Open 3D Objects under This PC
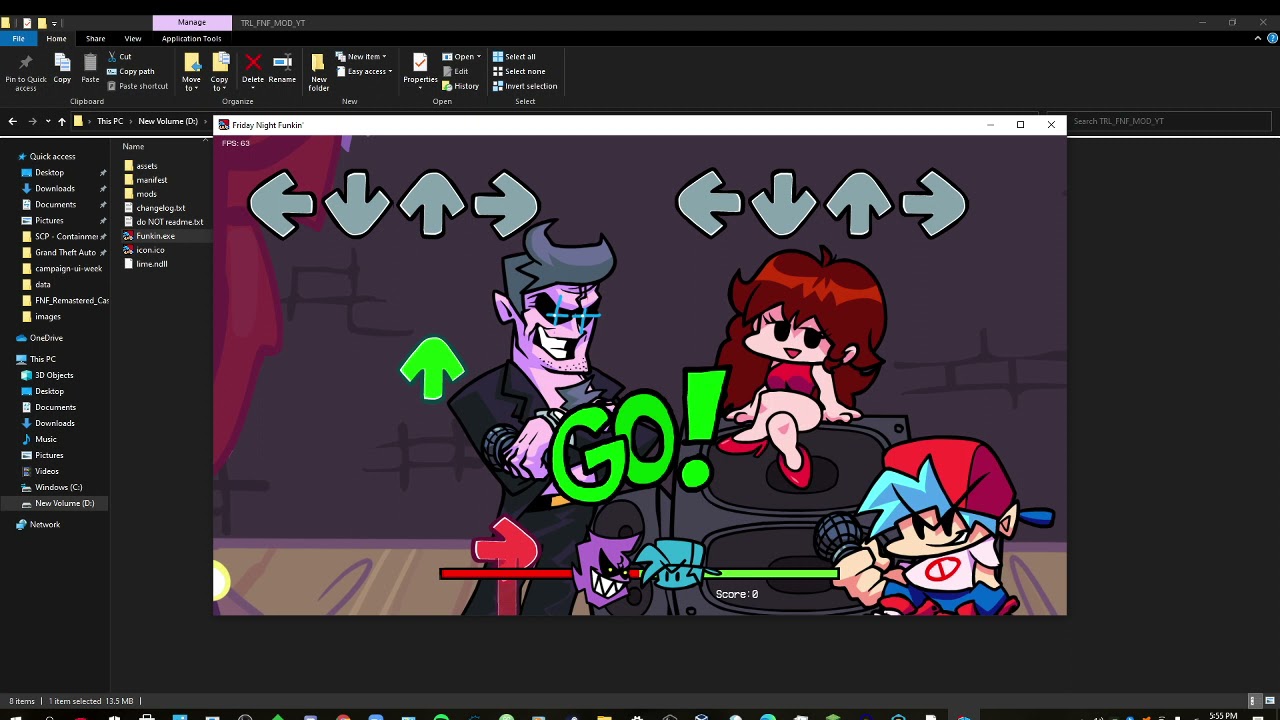1280x720 pixels. [x=54, y=375]
